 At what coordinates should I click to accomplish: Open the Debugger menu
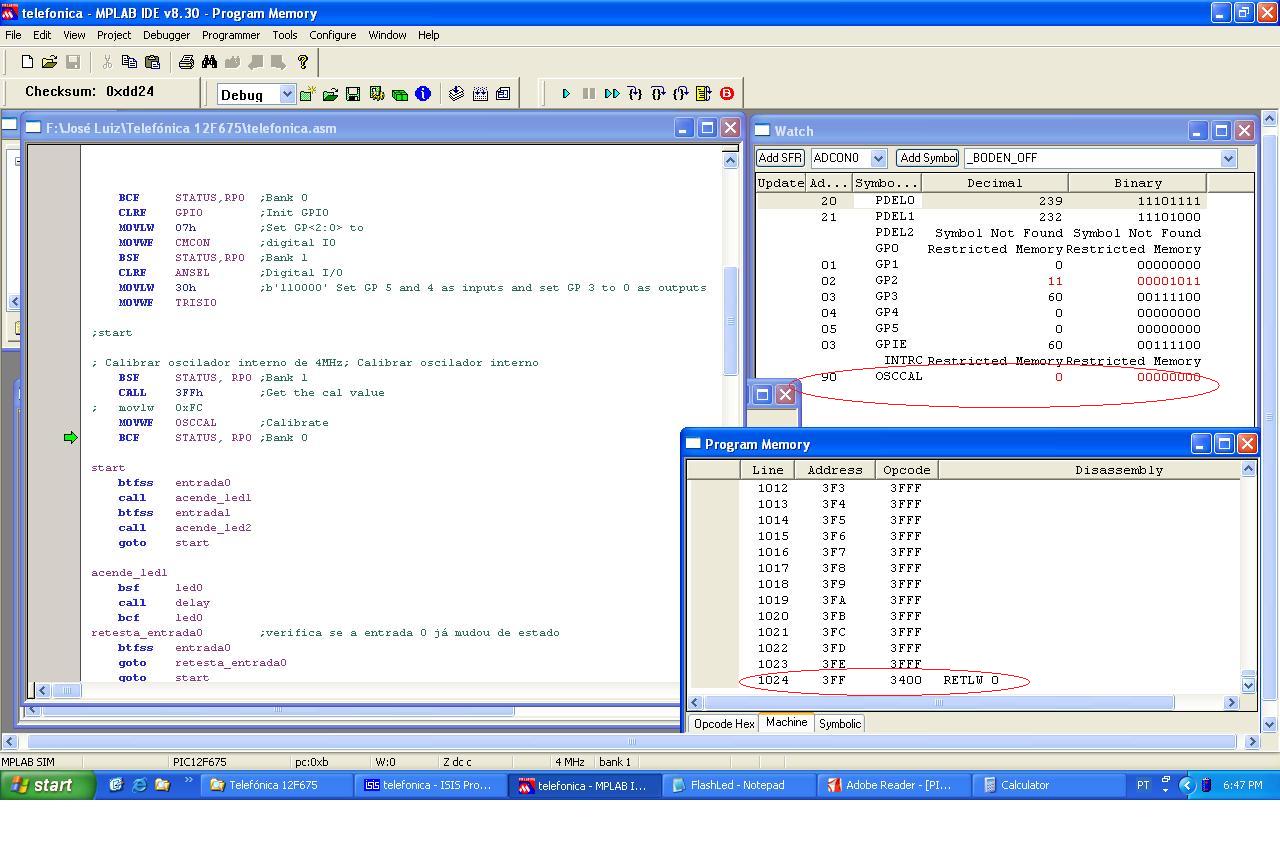[166, 35]
